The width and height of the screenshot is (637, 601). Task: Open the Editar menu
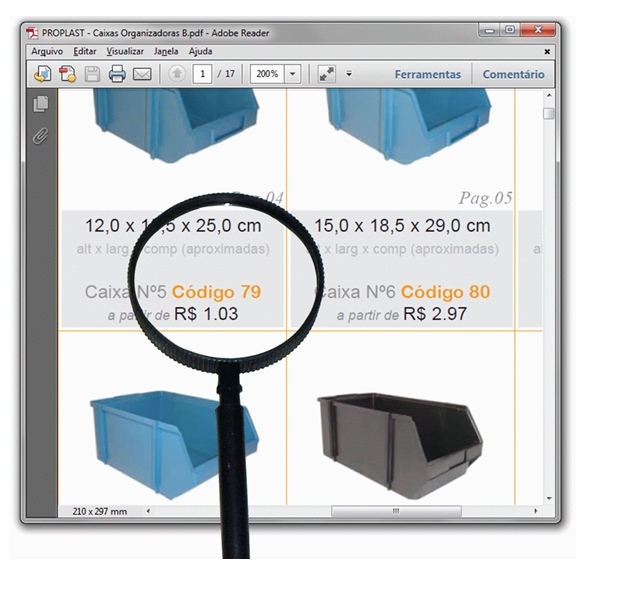tap(85, 51)
